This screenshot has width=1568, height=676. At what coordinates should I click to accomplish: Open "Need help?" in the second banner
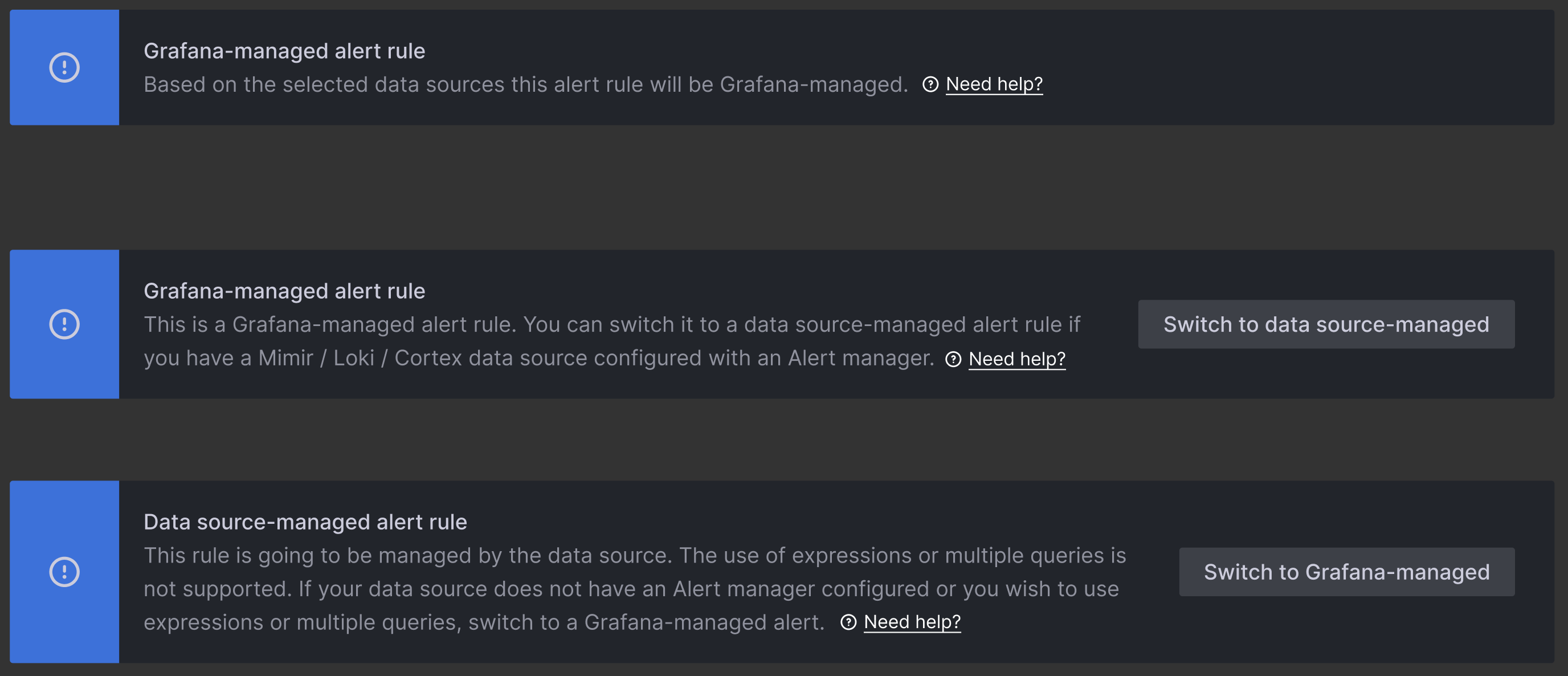1017,359
